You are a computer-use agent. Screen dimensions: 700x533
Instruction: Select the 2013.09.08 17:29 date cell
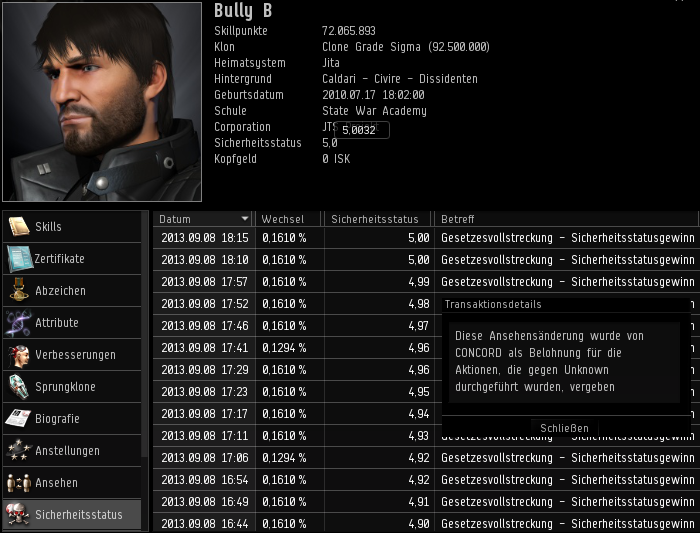click(204, 370)
